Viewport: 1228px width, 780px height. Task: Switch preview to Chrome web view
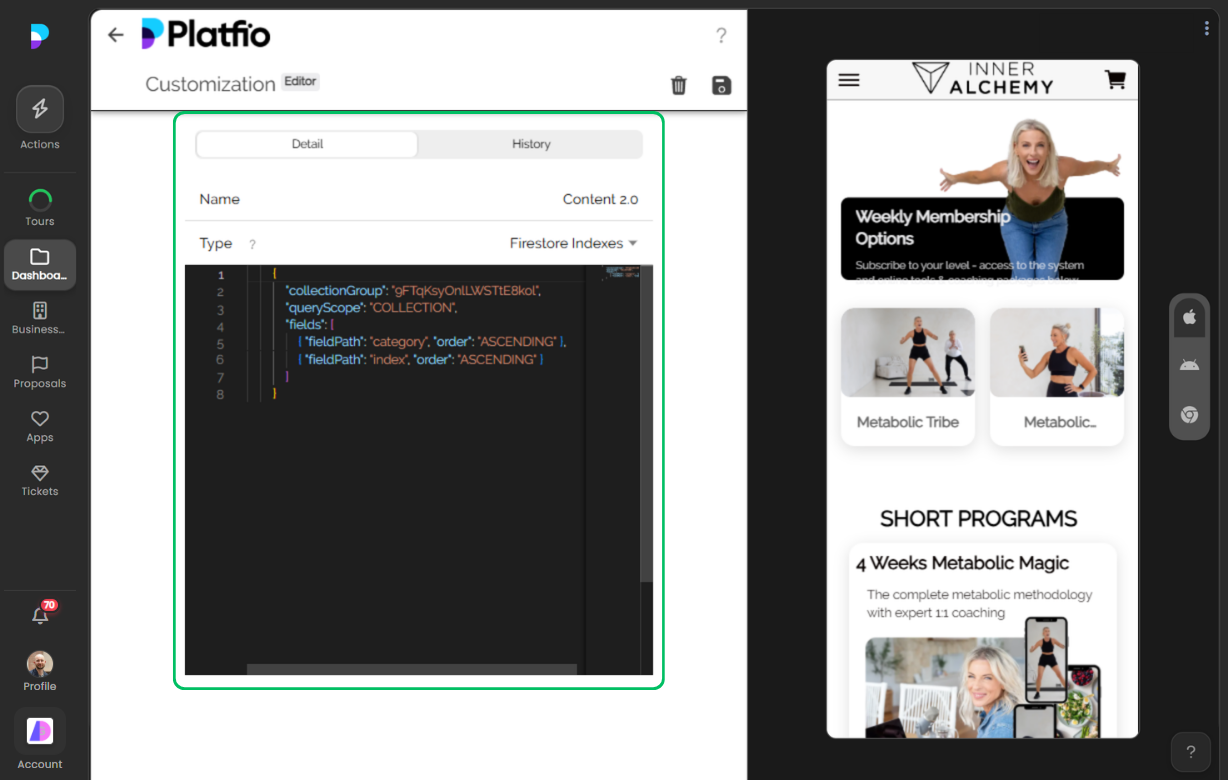pyautogui.click(x=1189, y=414)
